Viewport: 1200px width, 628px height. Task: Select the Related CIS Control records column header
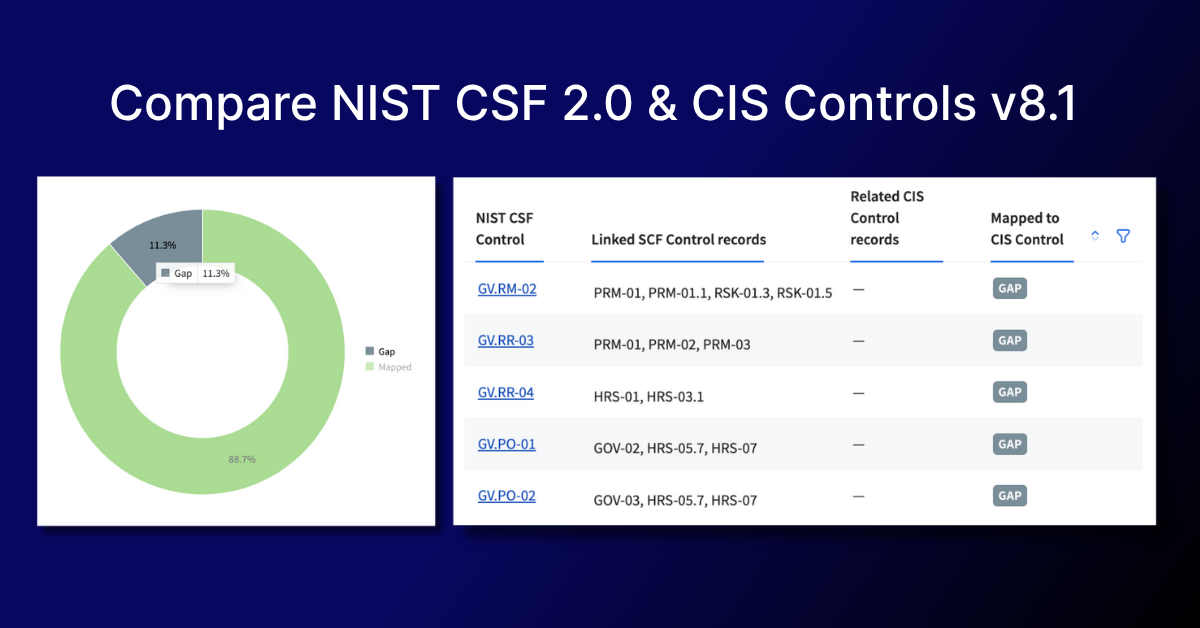point(887,218)
